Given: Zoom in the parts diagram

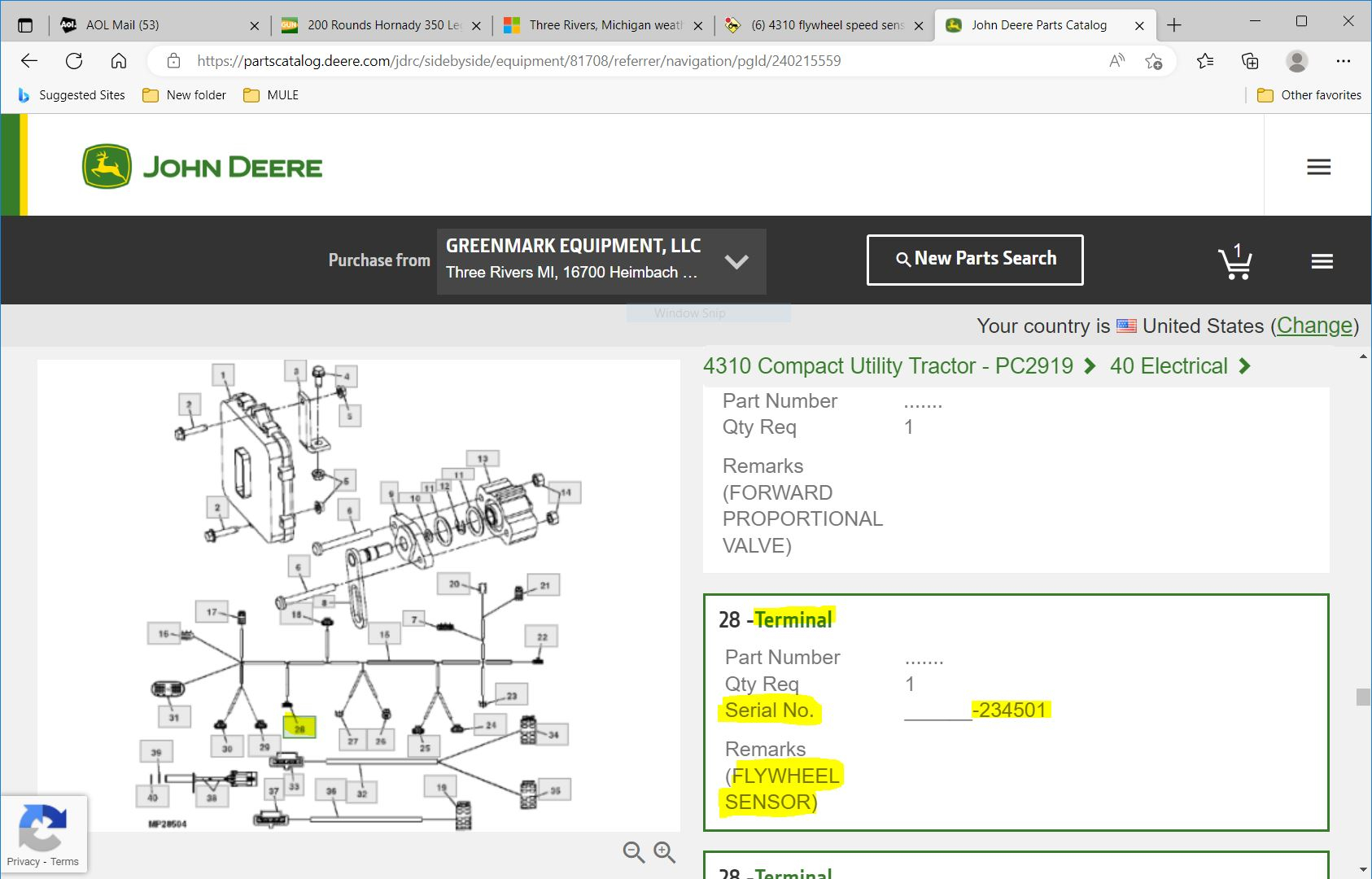Looking at the screenshot, I should (x=665, y=852).
